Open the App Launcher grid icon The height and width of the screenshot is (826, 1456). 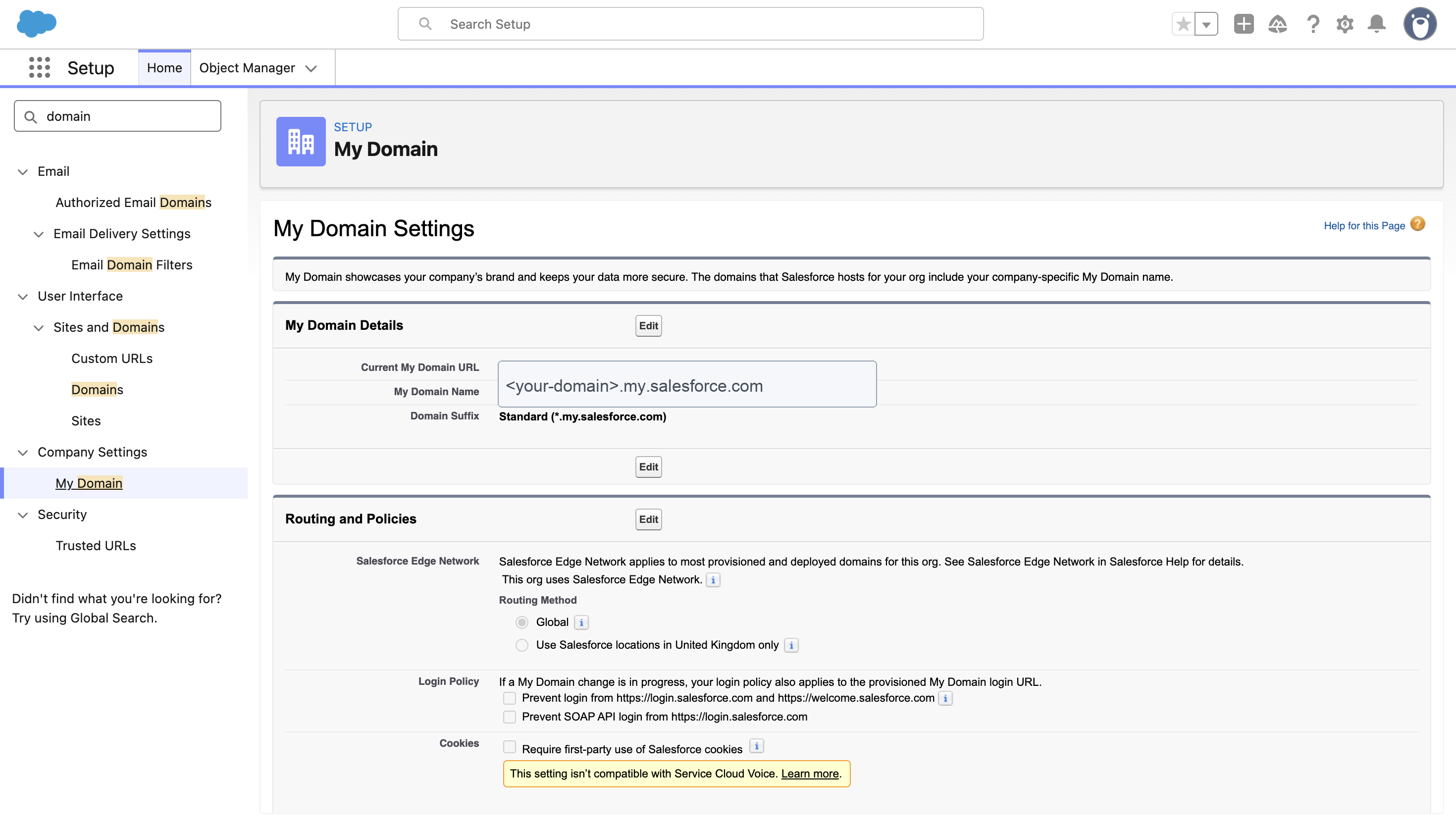point(39,67)
